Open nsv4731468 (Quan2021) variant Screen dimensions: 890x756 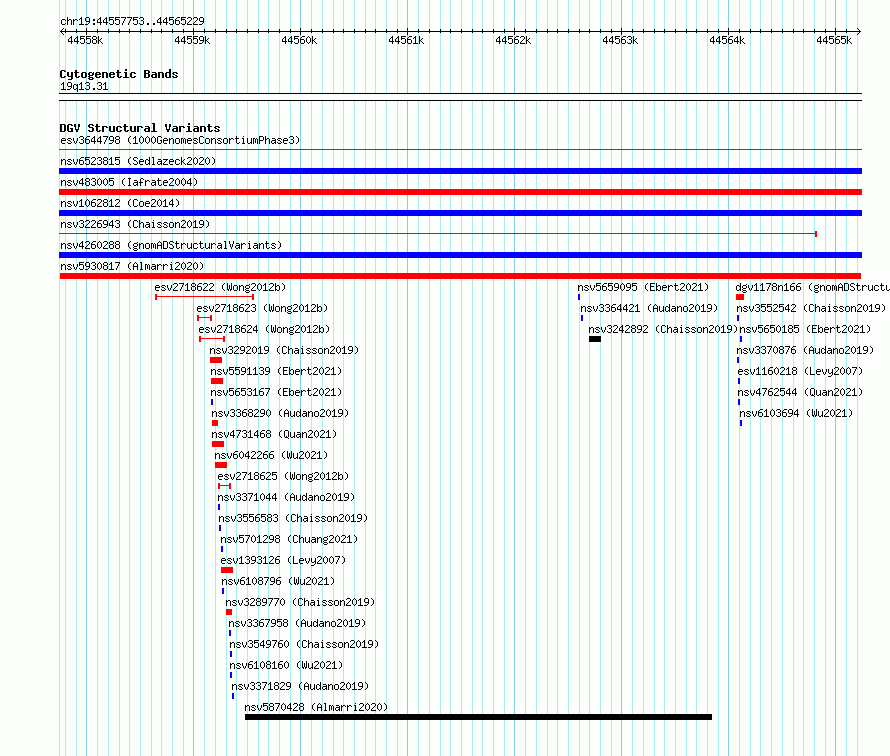coord(274,434)
